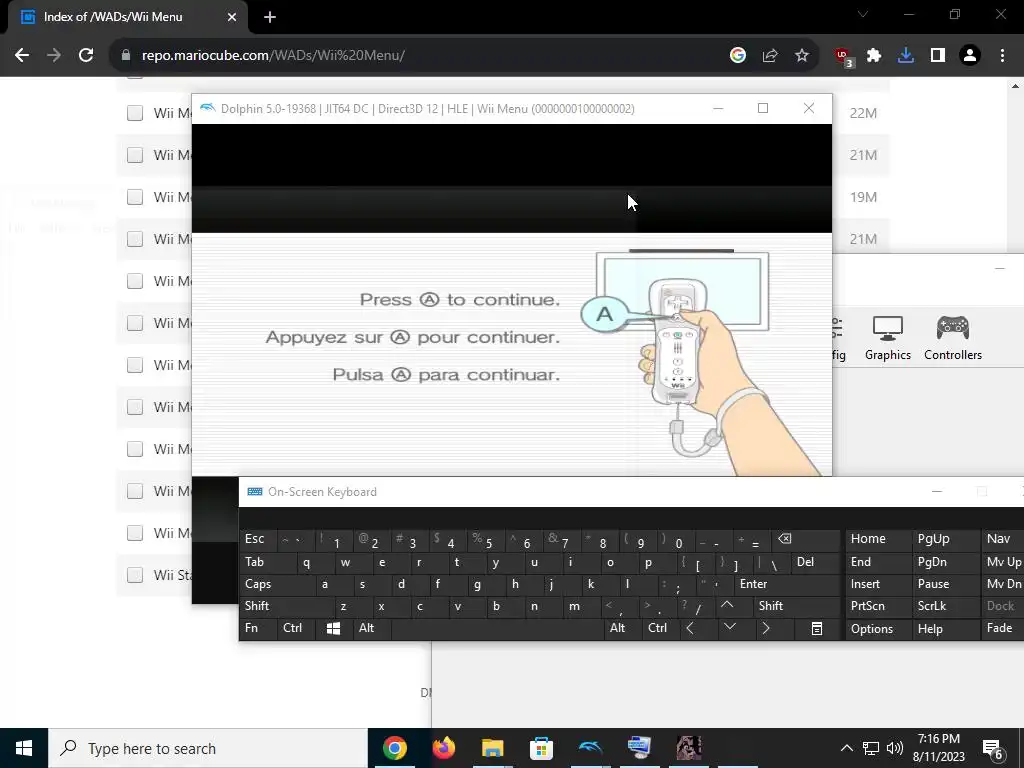Screen dimensions: 1024x768
Task: Click Chrome back arrow button
Action: pos(22,56)
